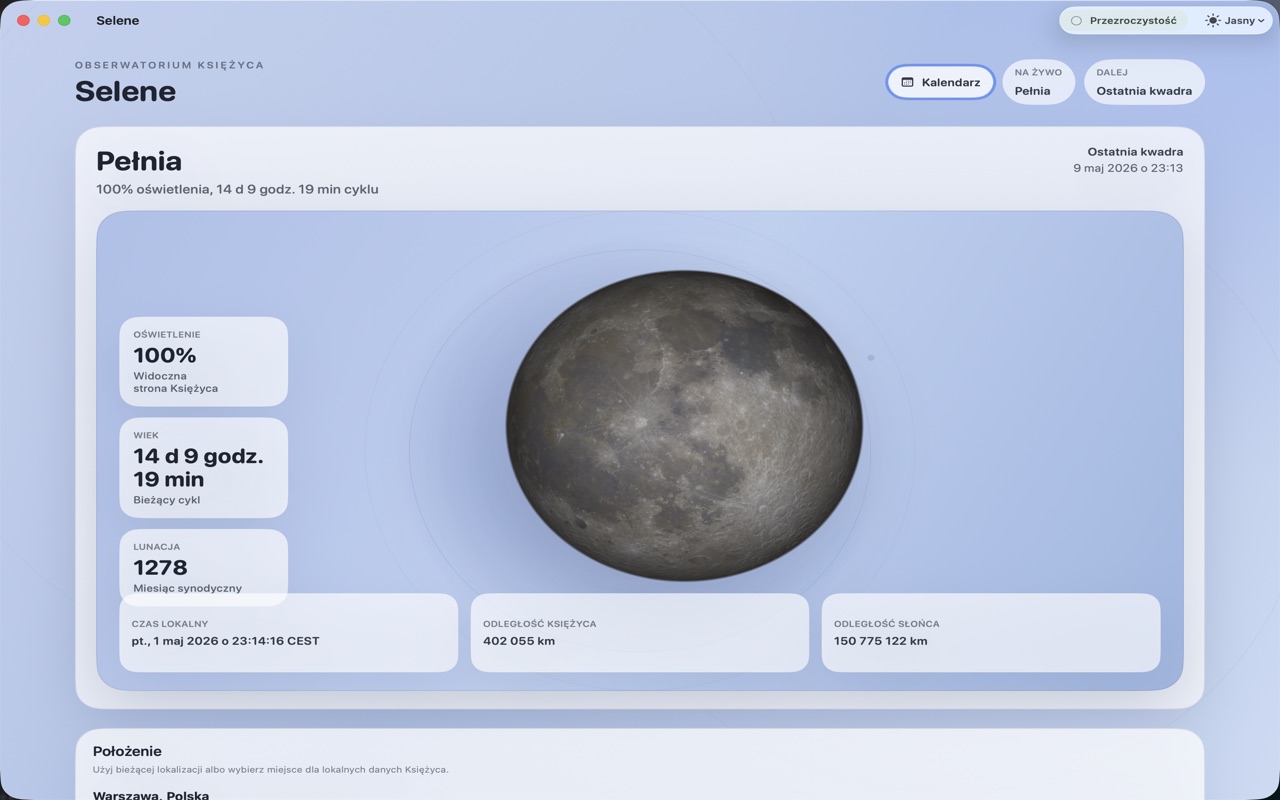This screenshot has width=1280, height=800.
Task: Click the Selene app title heading
Action: click(125, 91)
